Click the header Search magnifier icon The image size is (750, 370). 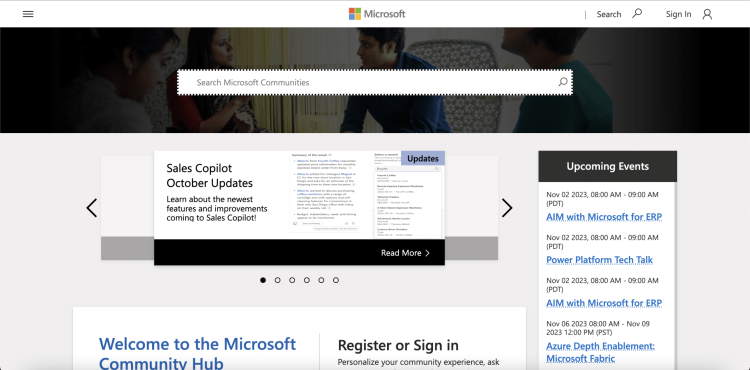[x=637, y=13]
